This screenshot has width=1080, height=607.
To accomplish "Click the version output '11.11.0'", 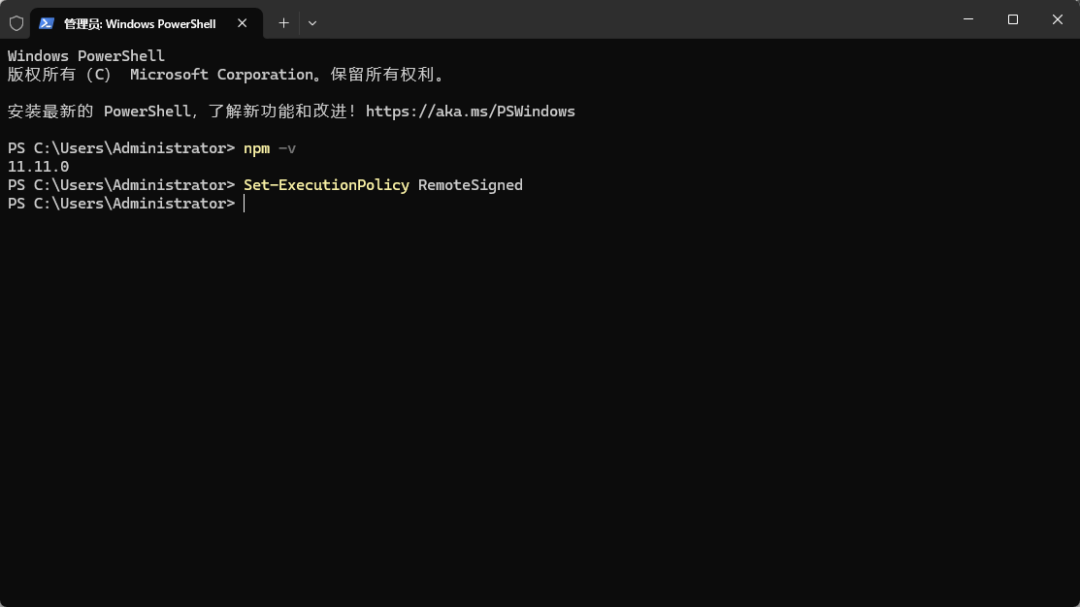I will (x=38, y=167).
